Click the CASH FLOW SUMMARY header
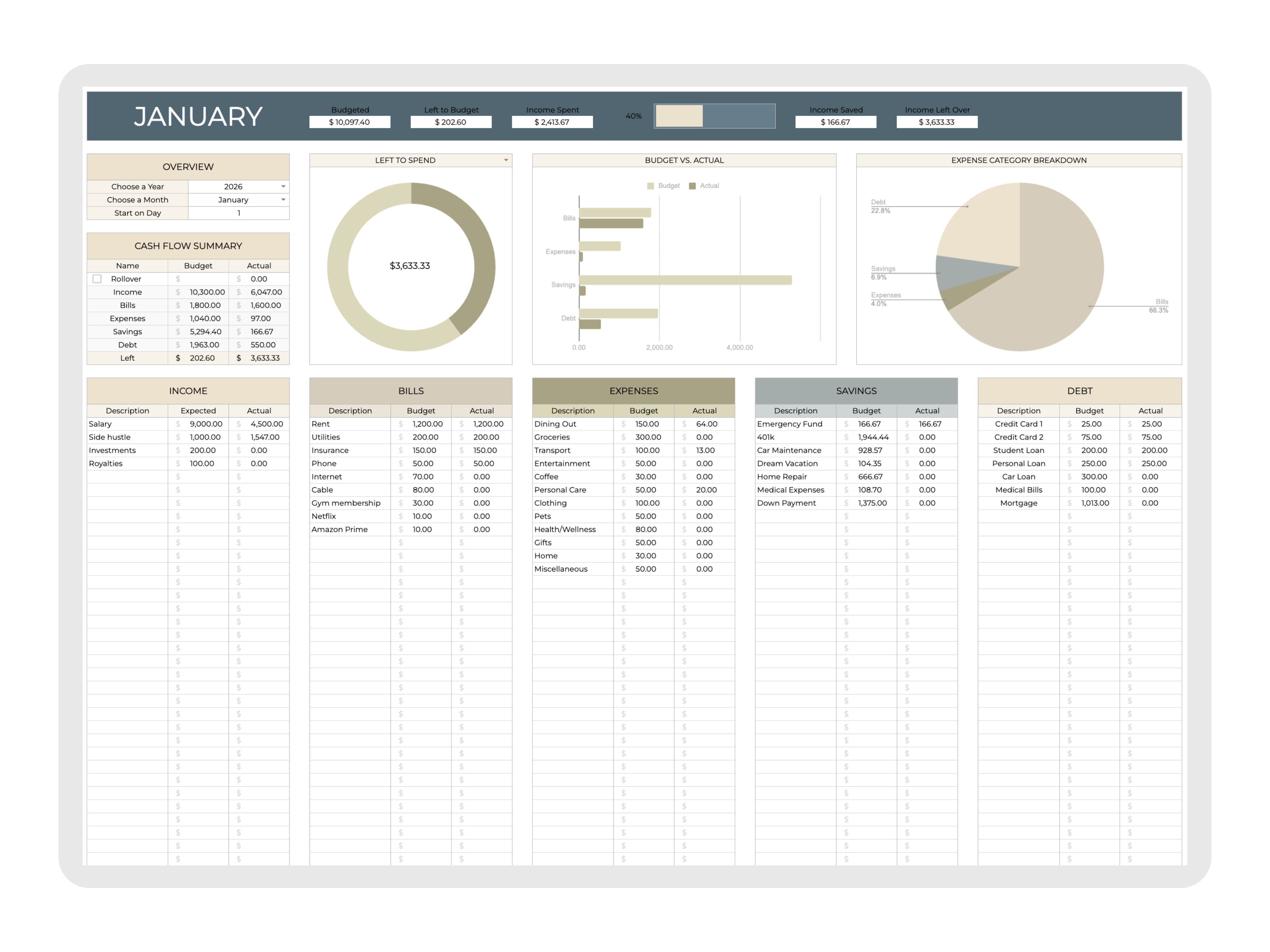The image size is (1270, 952). coord(188,246)
